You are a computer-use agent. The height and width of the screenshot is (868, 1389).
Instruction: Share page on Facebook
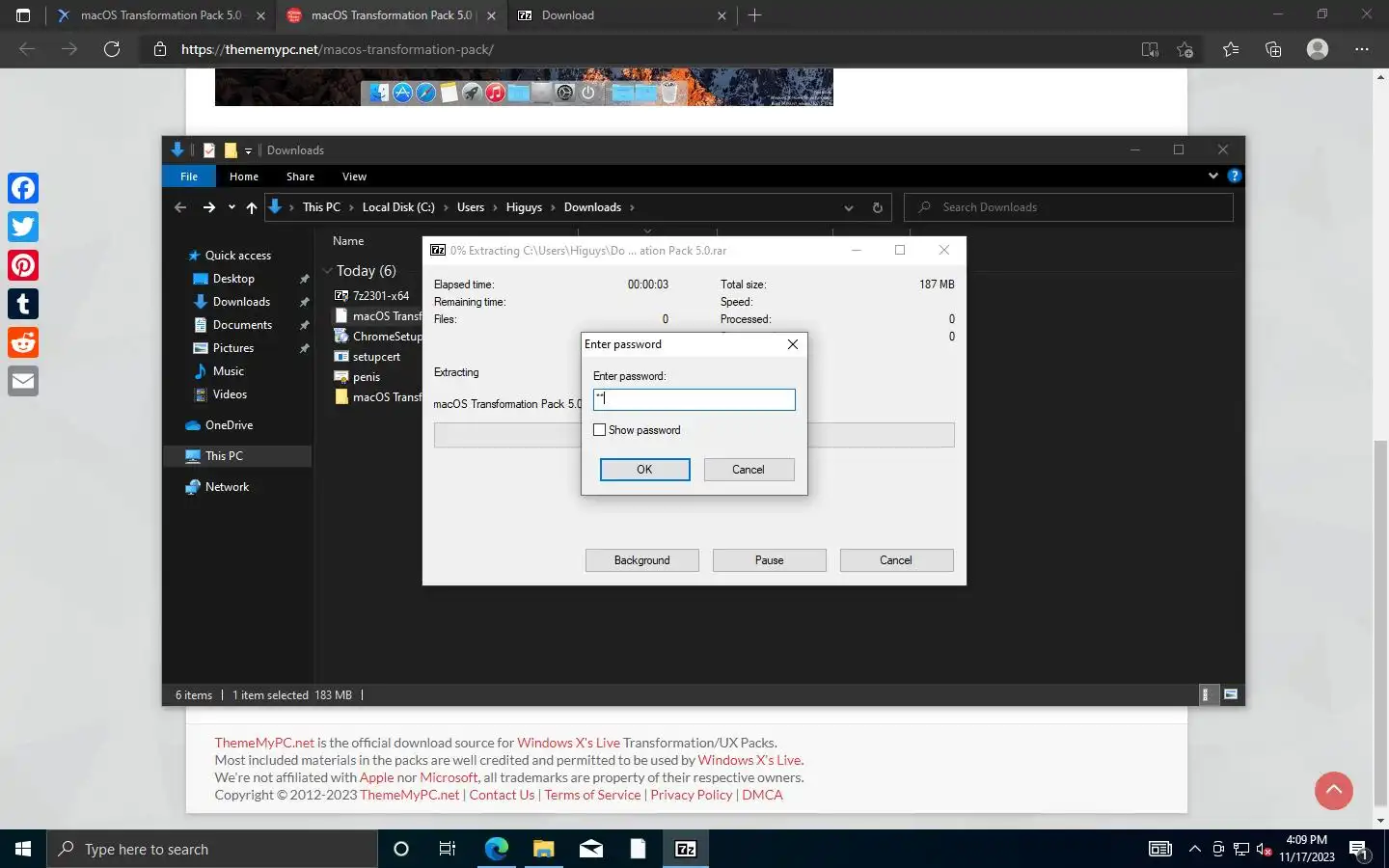tap(23, 188)
